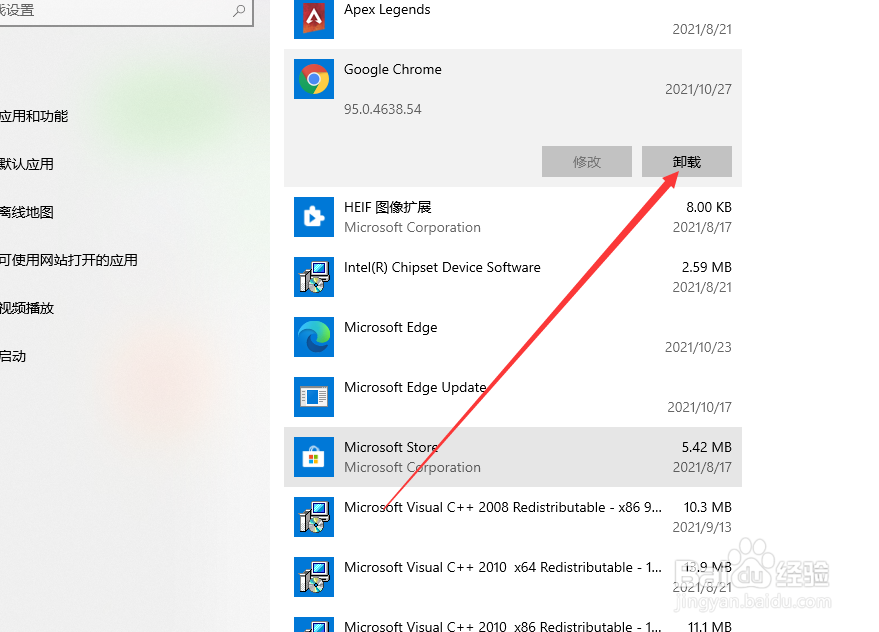
Task: Click Microsoft Corporation under HEIF 图像扩展
Action: (x=412, y=228)
